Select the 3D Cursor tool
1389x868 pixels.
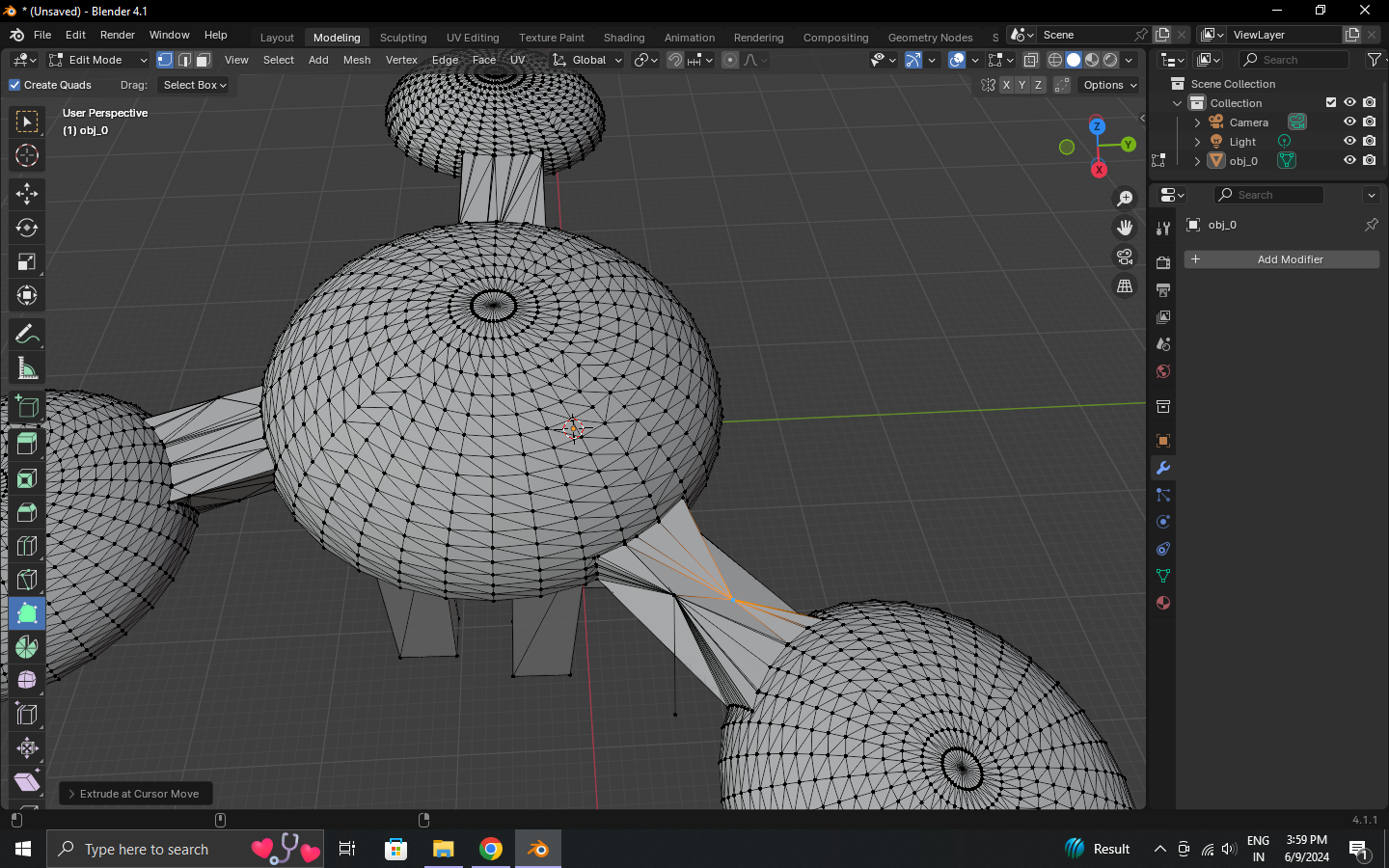tap(27, 155)
